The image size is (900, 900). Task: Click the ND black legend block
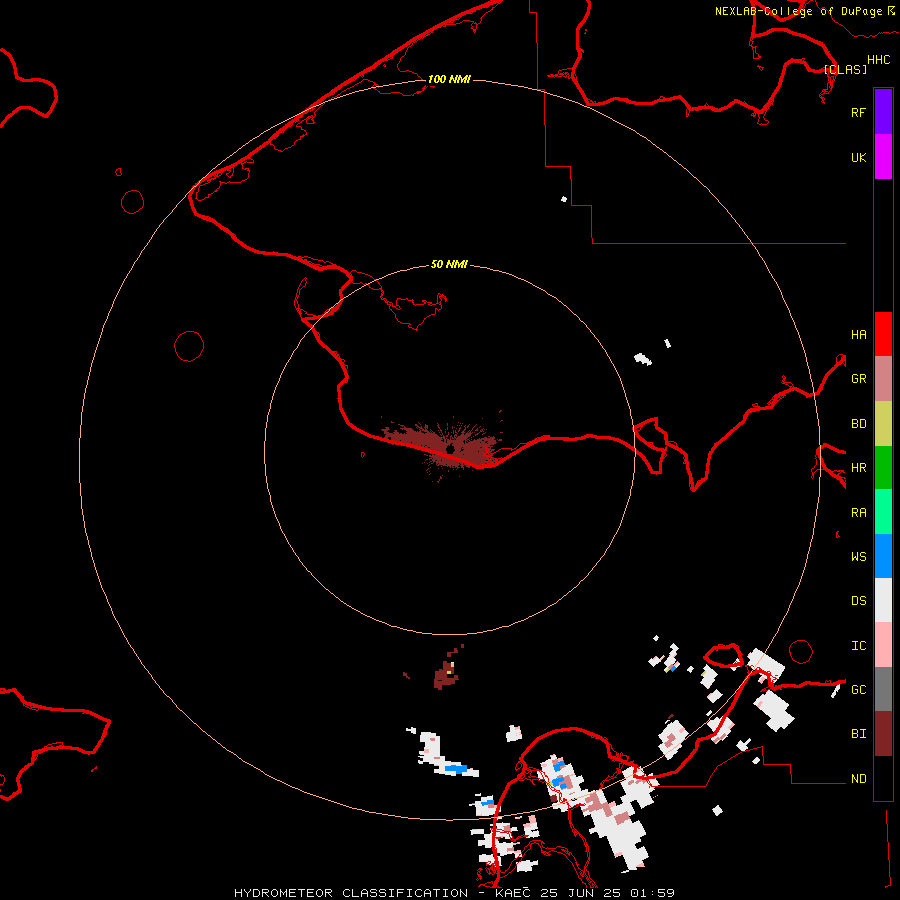[x=883, y=778]
